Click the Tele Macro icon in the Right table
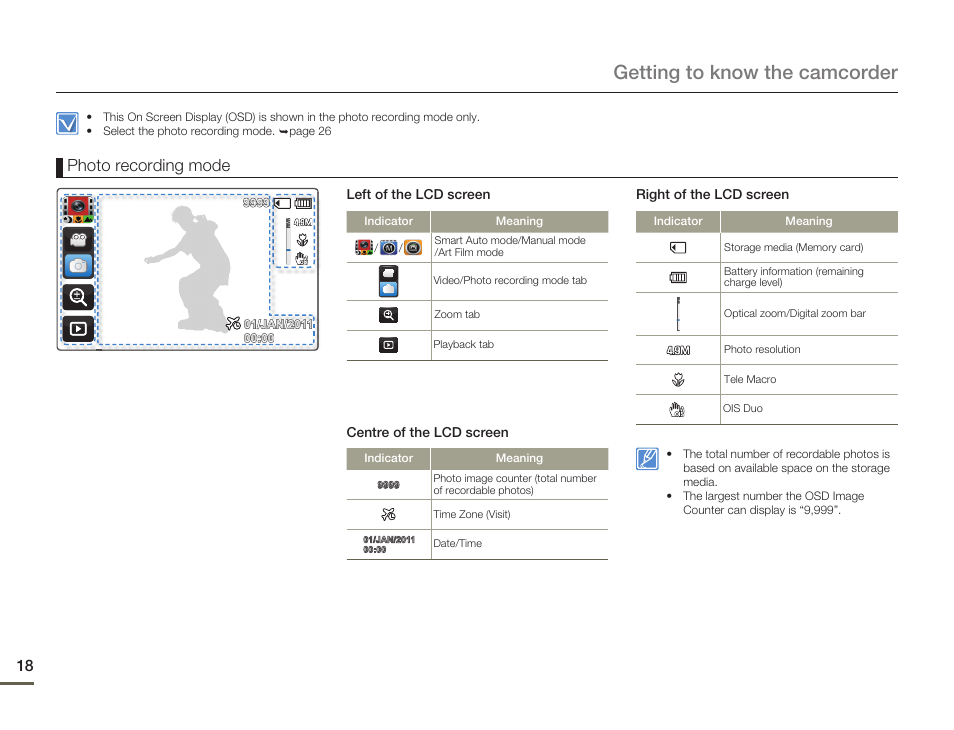This screenshot has width=954, height=730. [x=678, y=380]
